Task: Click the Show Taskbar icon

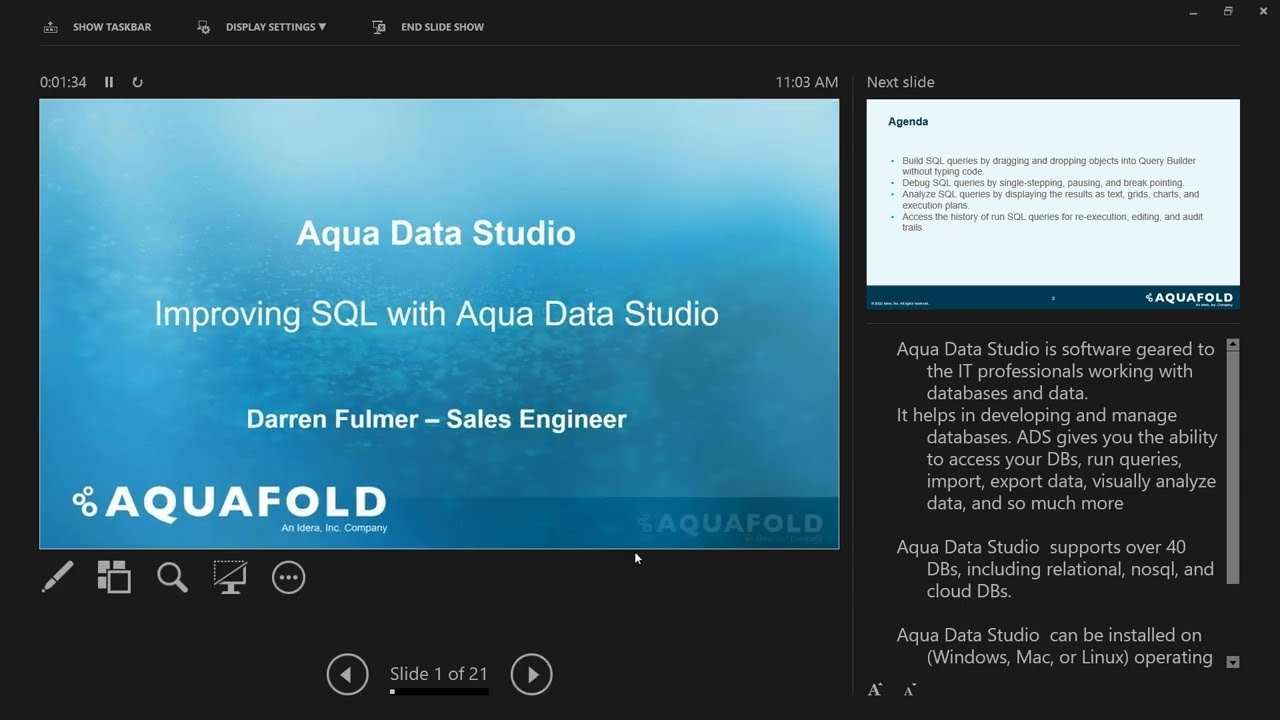Action: [50, 27]
